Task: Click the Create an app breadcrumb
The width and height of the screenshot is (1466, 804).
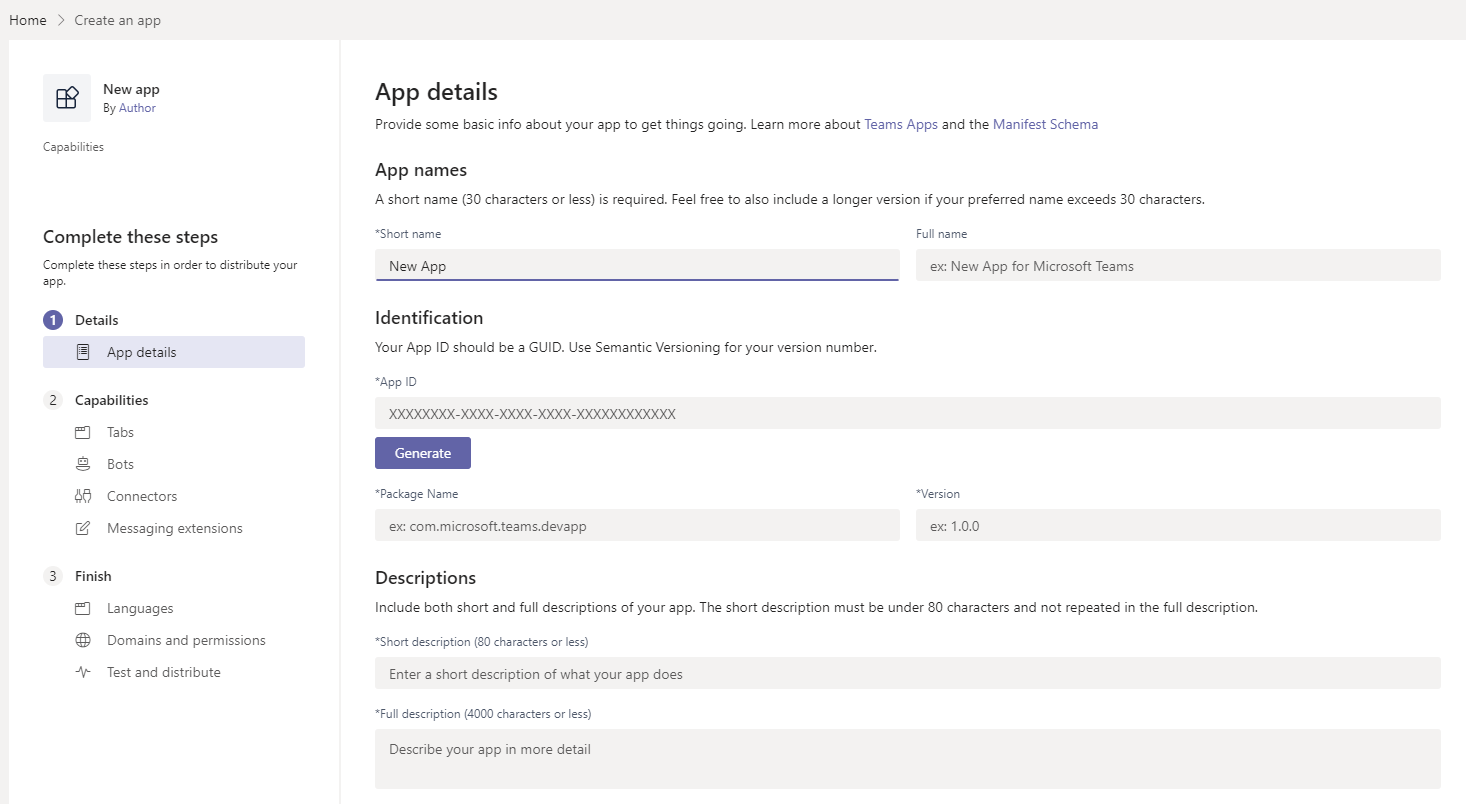Action: (118, 20)
